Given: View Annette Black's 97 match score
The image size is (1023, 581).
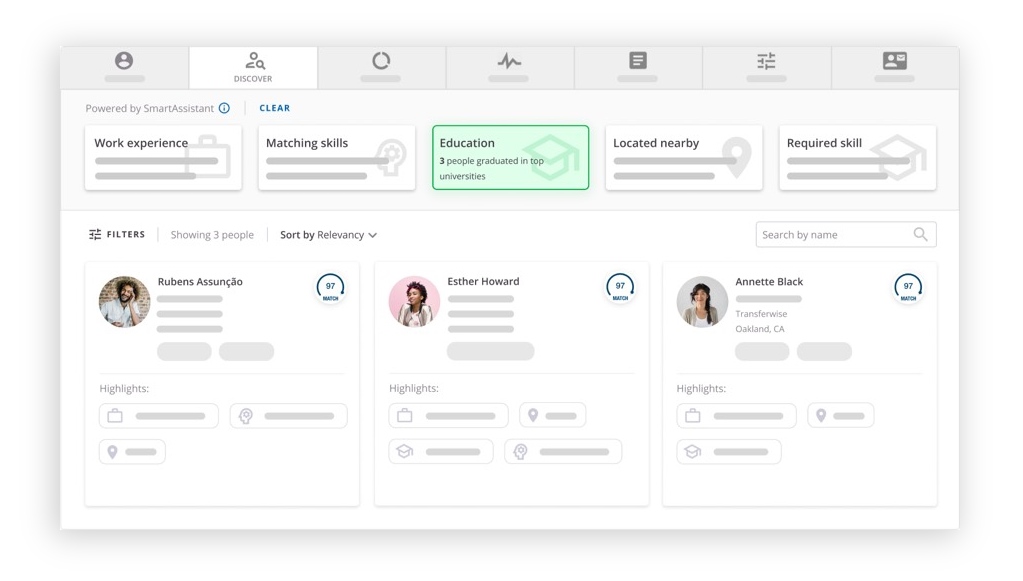Looking at the screenshot, I should point(908,288).
